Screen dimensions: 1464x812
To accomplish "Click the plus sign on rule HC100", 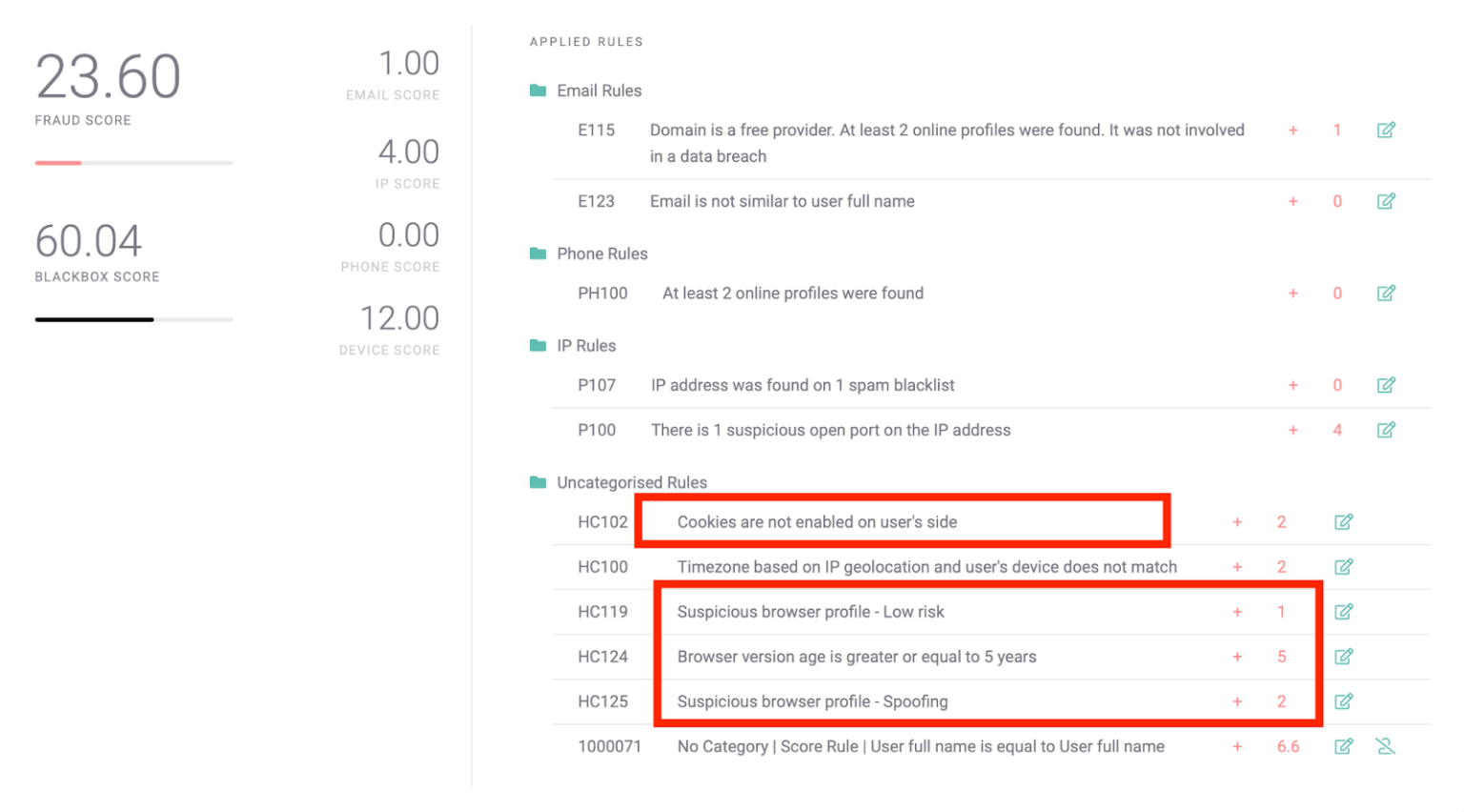I will 1236,567.
